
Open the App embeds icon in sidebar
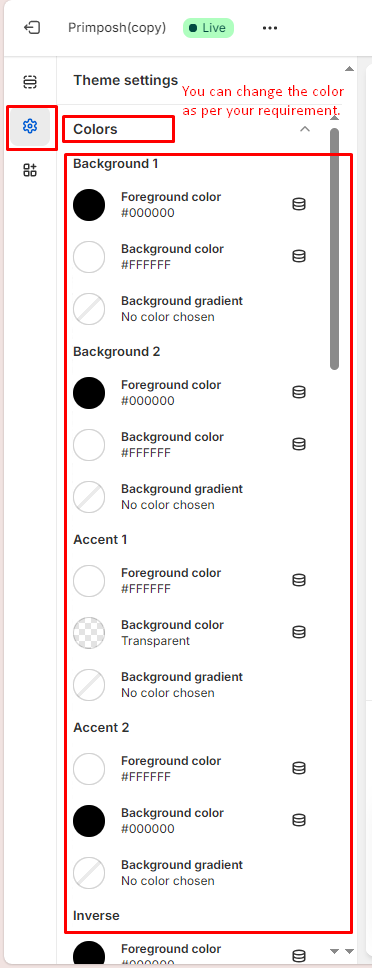pyautogui.click(x=30, y=170)
